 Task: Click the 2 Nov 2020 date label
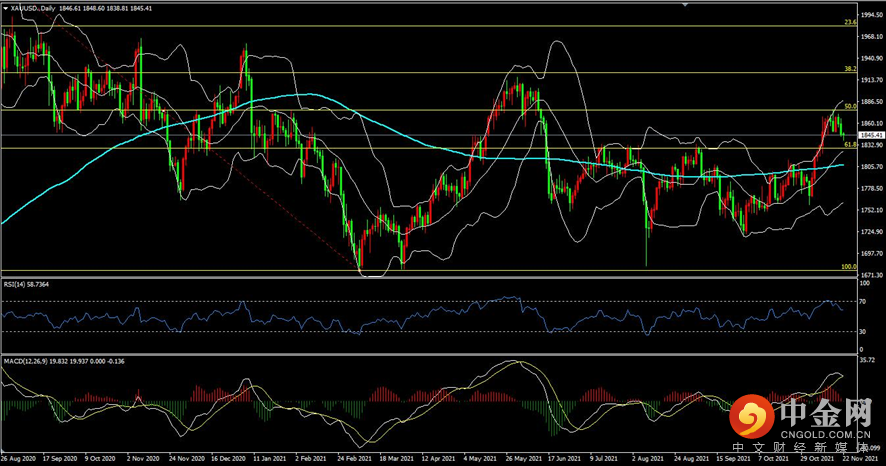(142, 459)
